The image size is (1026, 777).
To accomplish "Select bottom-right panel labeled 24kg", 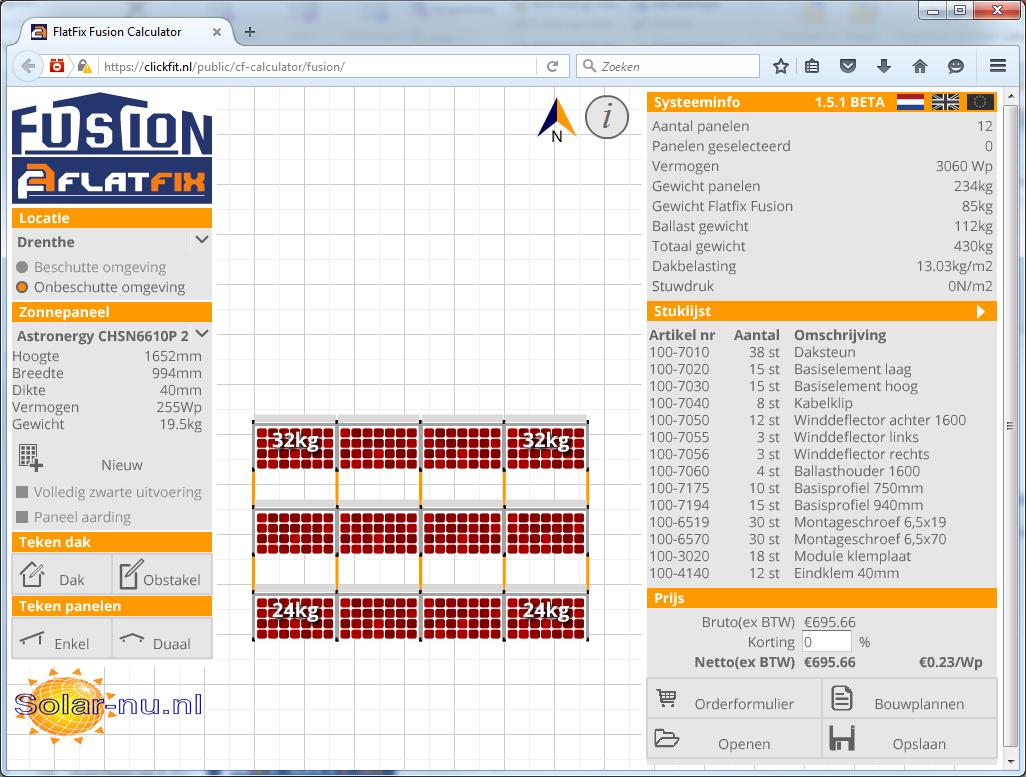I will coord(546,617).
